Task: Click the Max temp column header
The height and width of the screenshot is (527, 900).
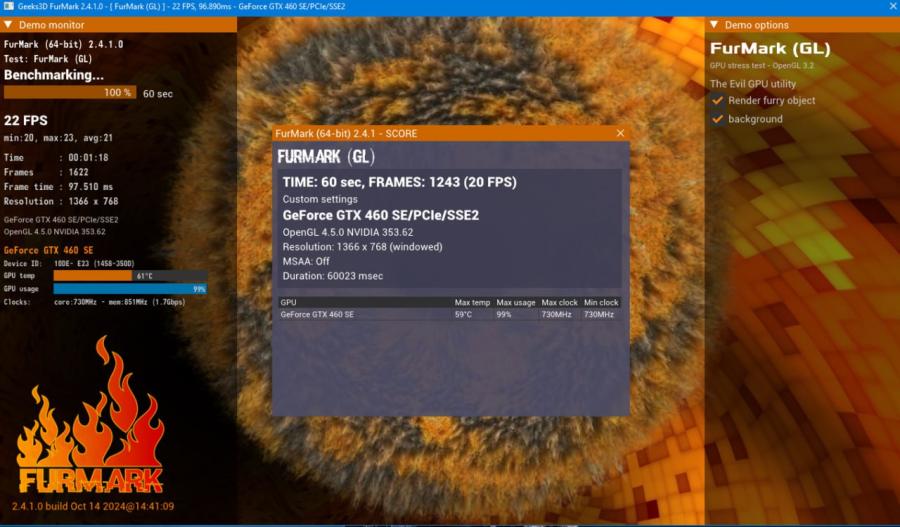Action: coord(472,303)
